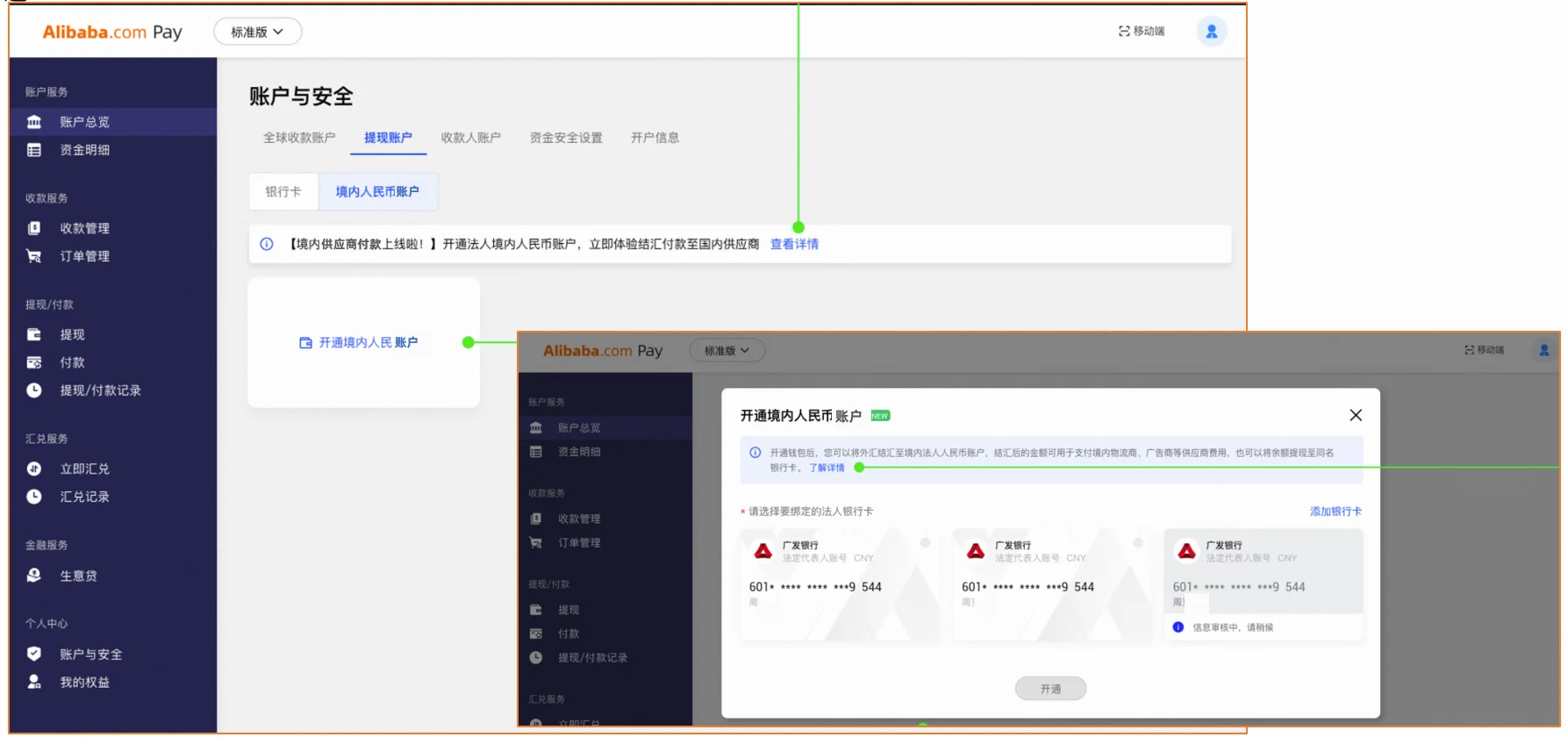Click the 立即汇兑 sidebar icon

point(34,469)
